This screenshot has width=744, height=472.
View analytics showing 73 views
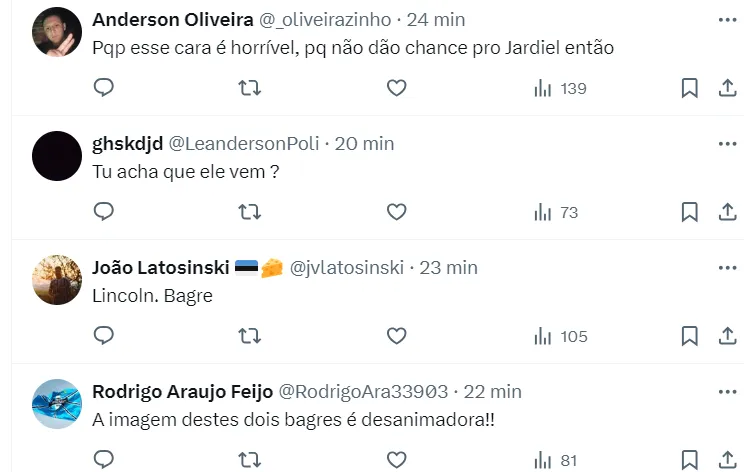[x=556, y=212]
